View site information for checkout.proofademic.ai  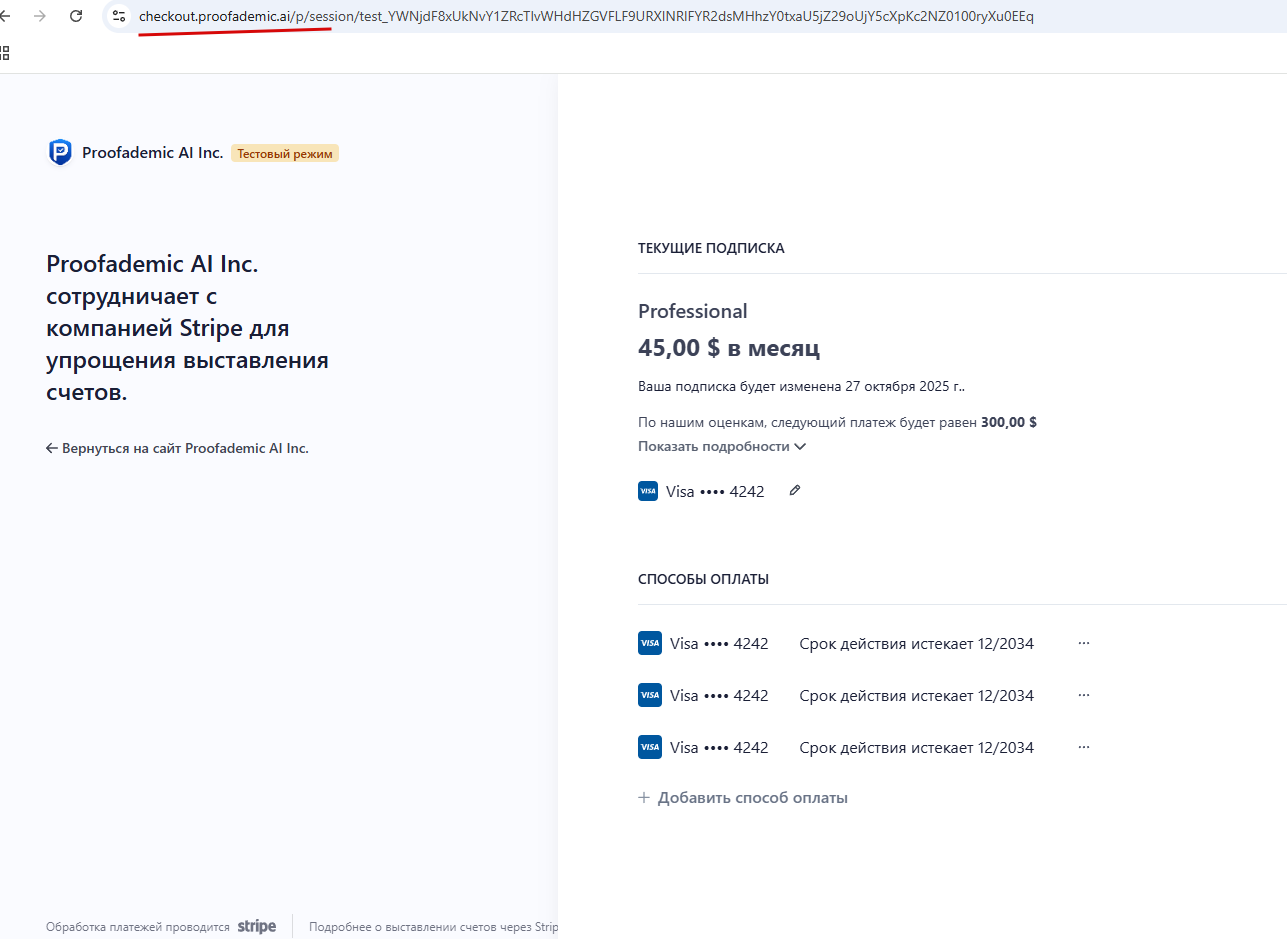pyautogui.click(x=119, y=16)
